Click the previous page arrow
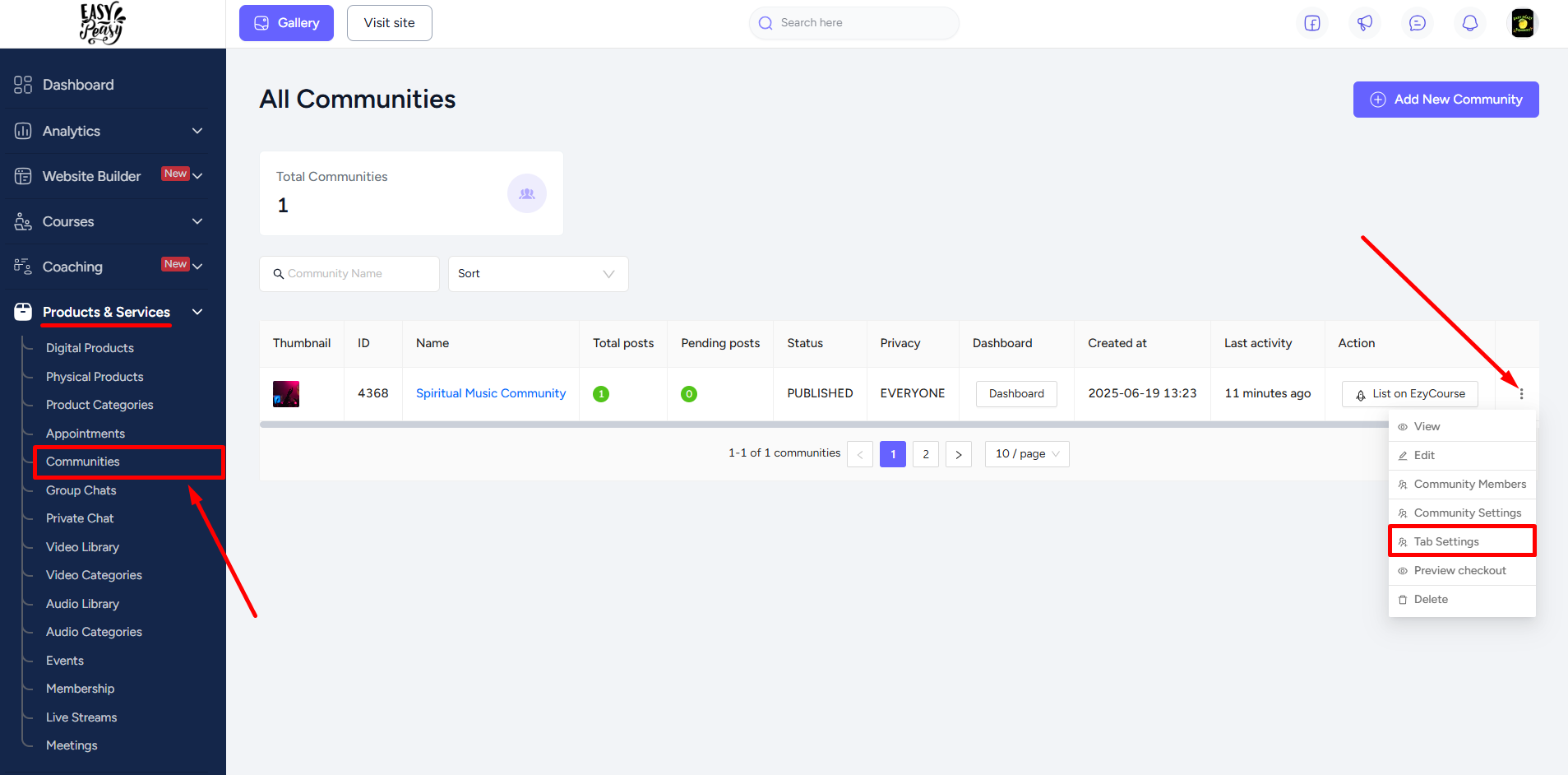 click(860, 454)
